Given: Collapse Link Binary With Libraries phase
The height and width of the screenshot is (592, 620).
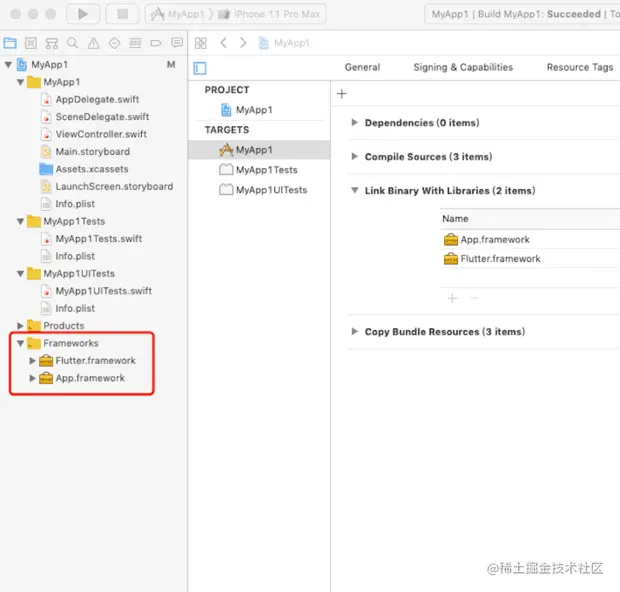Looking at the screenshot, I should tap(355, 191).
